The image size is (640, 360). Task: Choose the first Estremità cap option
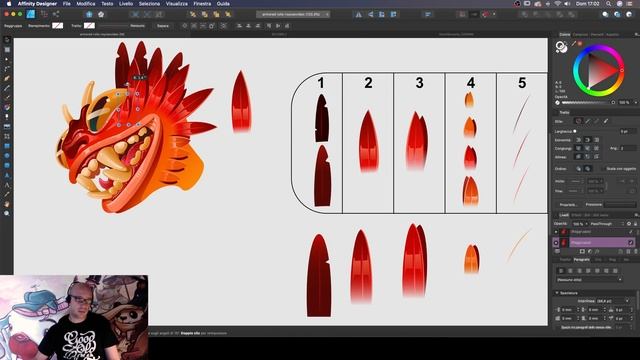578,140
